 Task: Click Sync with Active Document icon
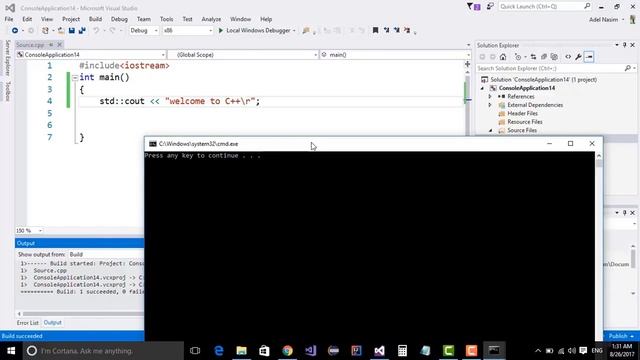click(533, 57)
